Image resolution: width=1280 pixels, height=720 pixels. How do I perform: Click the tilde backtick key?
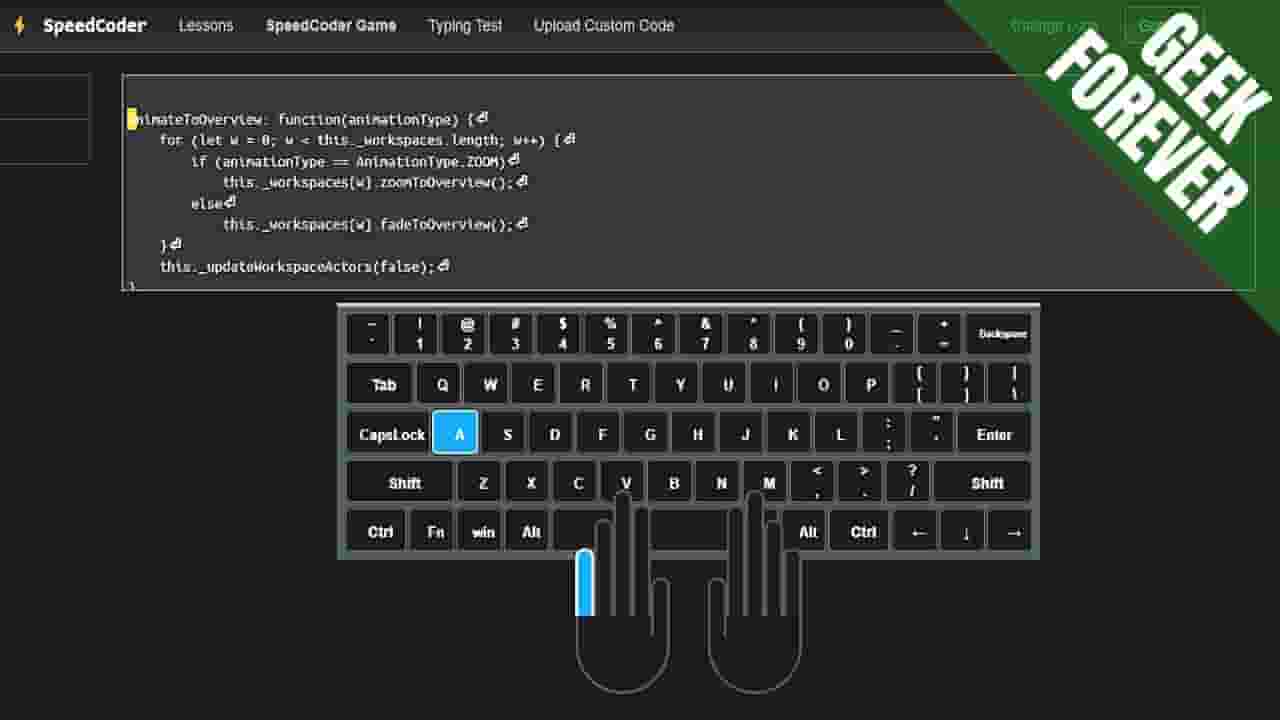[x=368, y=334]
